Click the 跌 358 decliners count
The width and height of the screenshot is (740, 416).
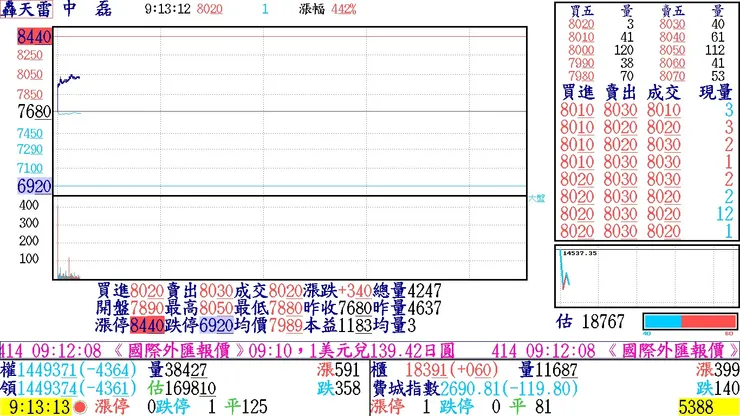tap(338, 389)
